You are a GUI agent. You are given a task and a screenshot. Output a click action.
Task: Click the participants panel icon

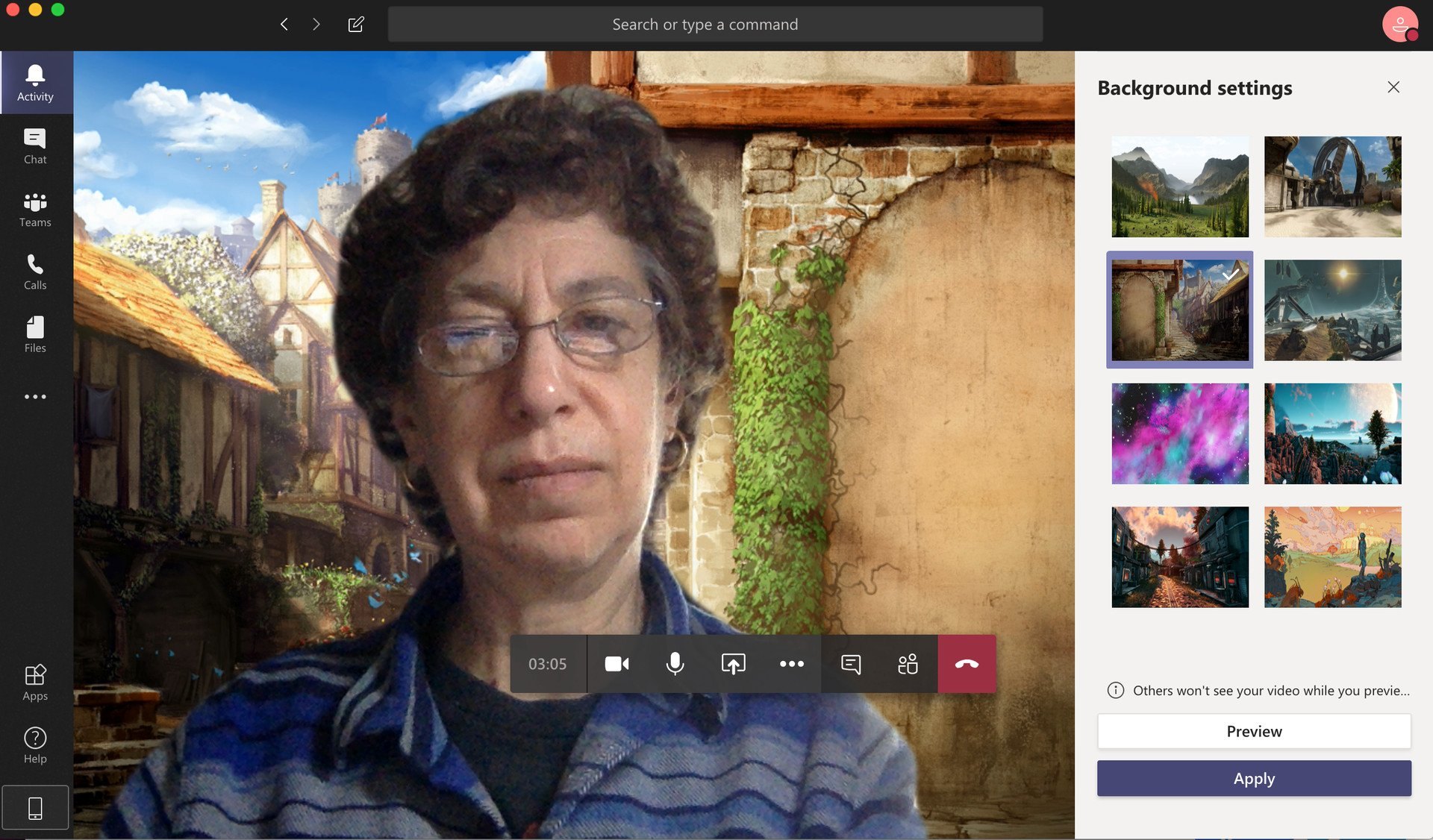pyautogui.click(x=908, y=663)
